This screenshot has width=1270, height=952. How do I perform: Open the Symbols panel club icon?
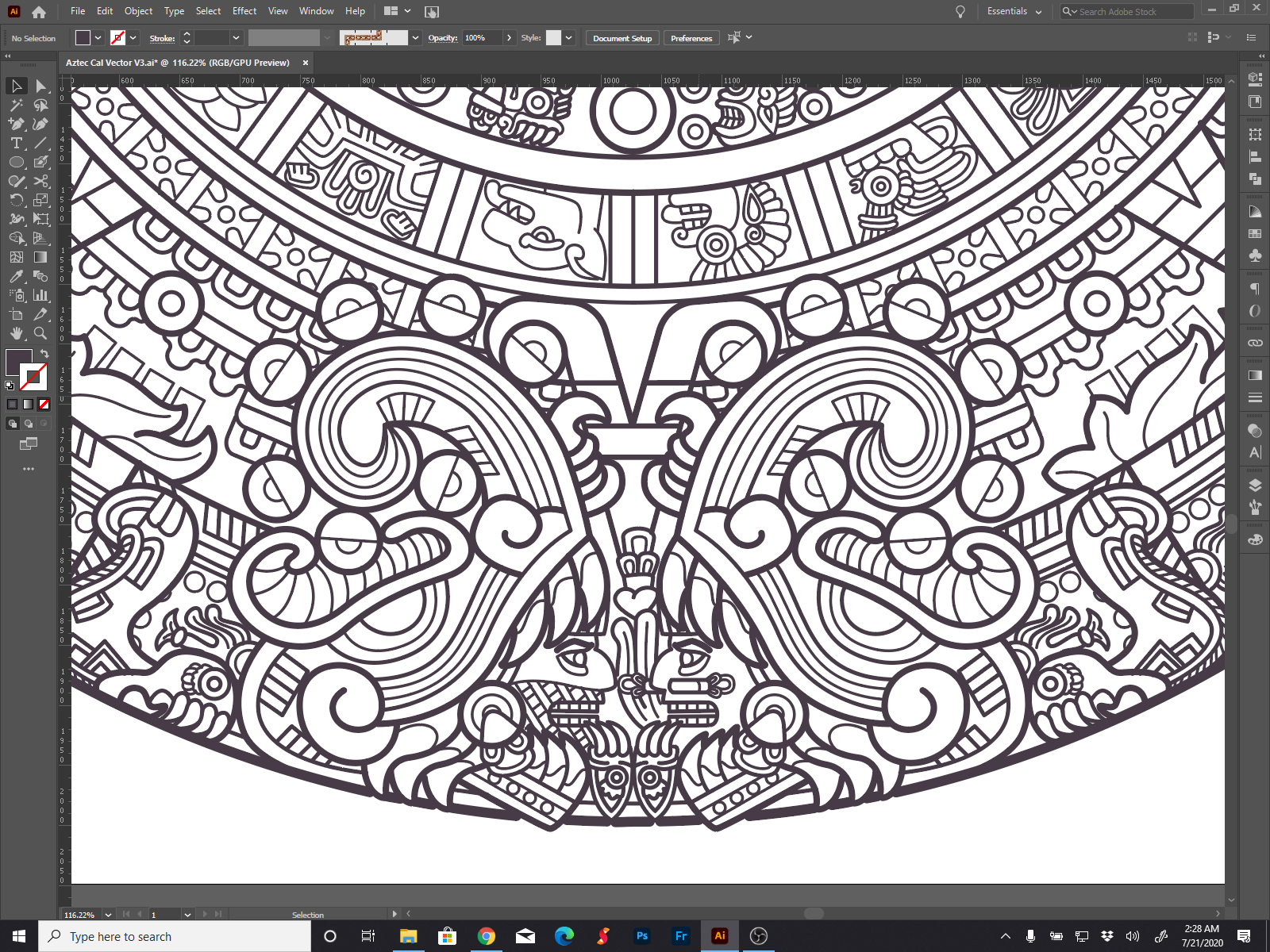(1255, 255)
